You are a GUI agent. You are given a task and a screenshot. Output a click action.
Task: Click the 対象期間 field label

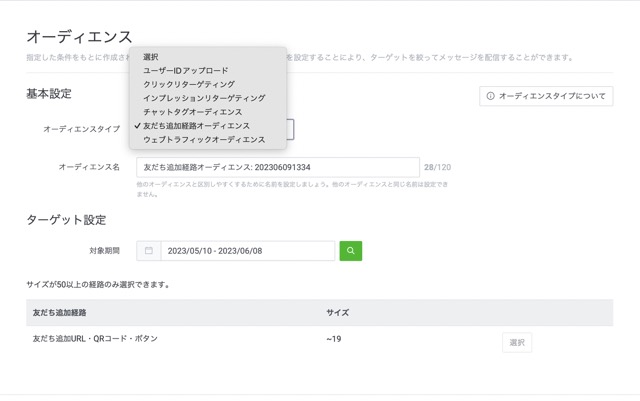point(104,251)
